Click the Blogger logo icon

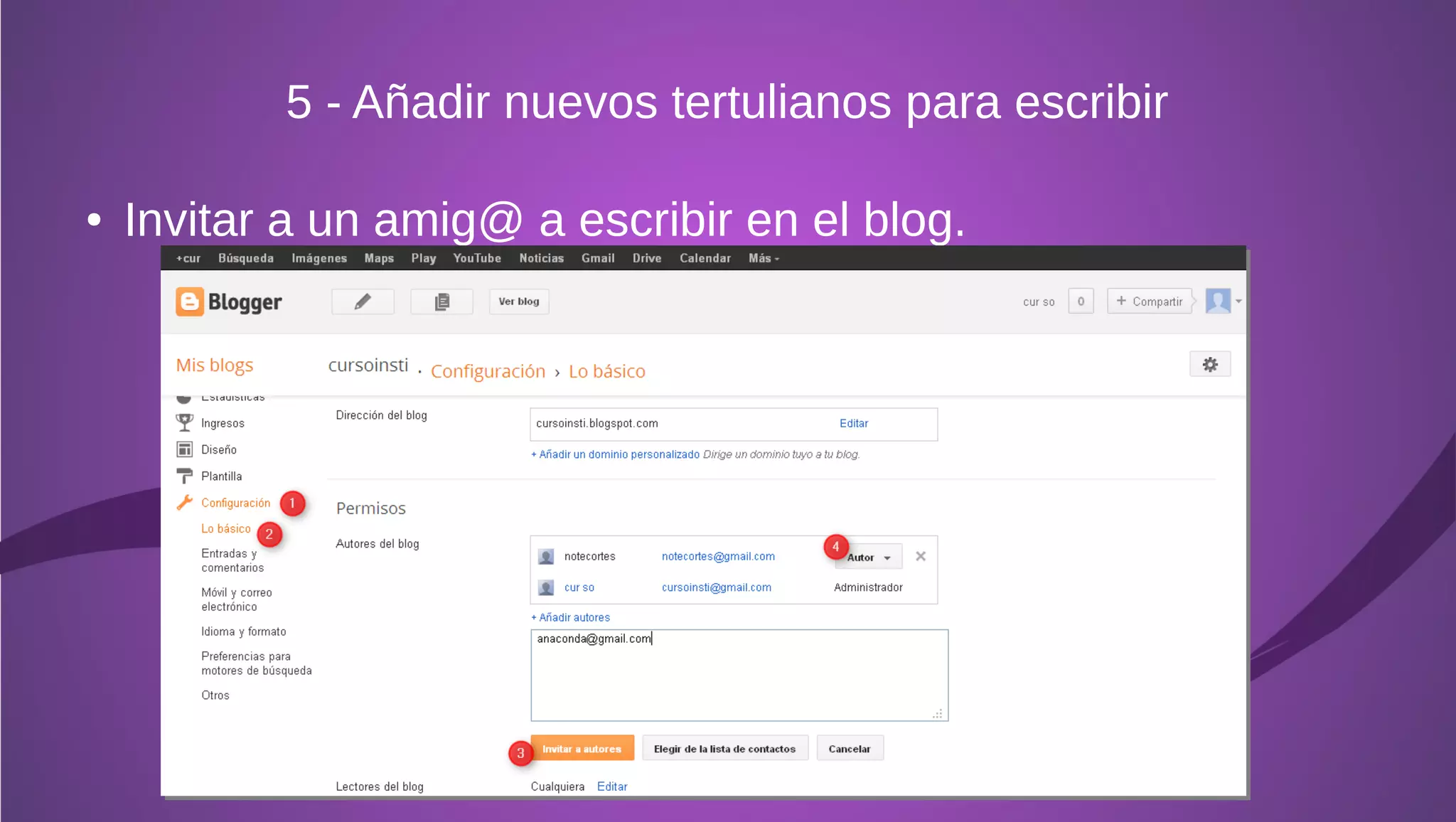click(189, 301)
